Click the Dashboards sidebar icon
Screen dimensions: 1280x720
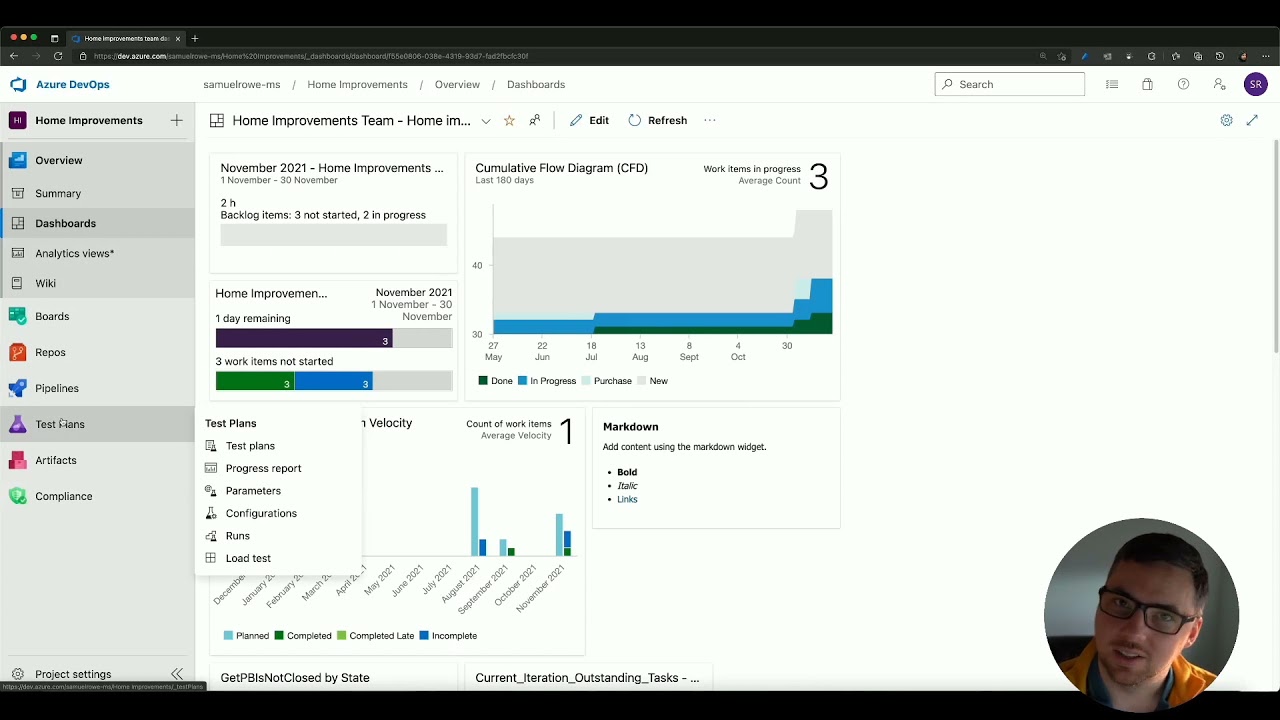tap(18, 223)
